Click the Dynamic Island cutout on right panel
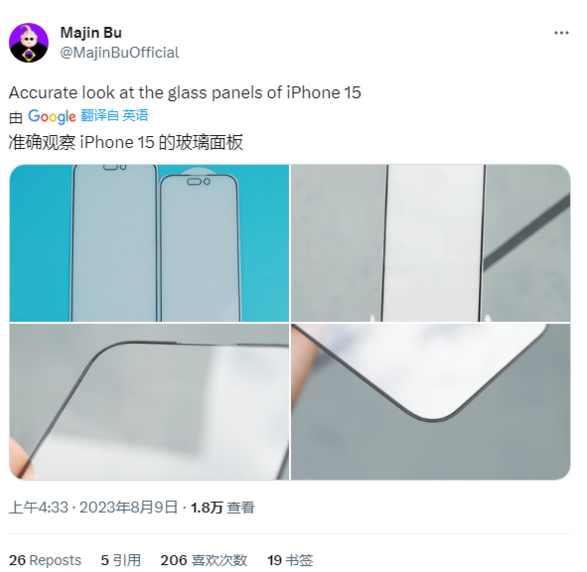 tap(198, 182)
